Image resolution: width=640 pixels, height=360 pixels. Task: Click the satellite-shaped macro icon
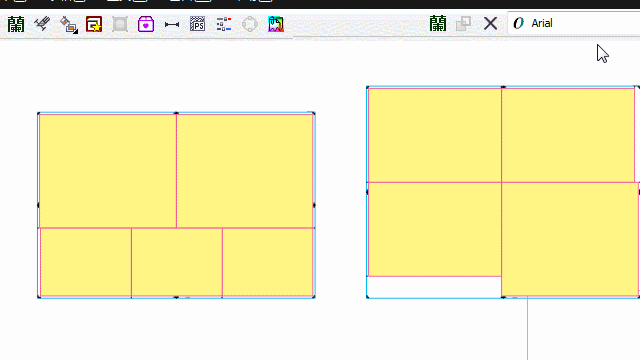42,24
